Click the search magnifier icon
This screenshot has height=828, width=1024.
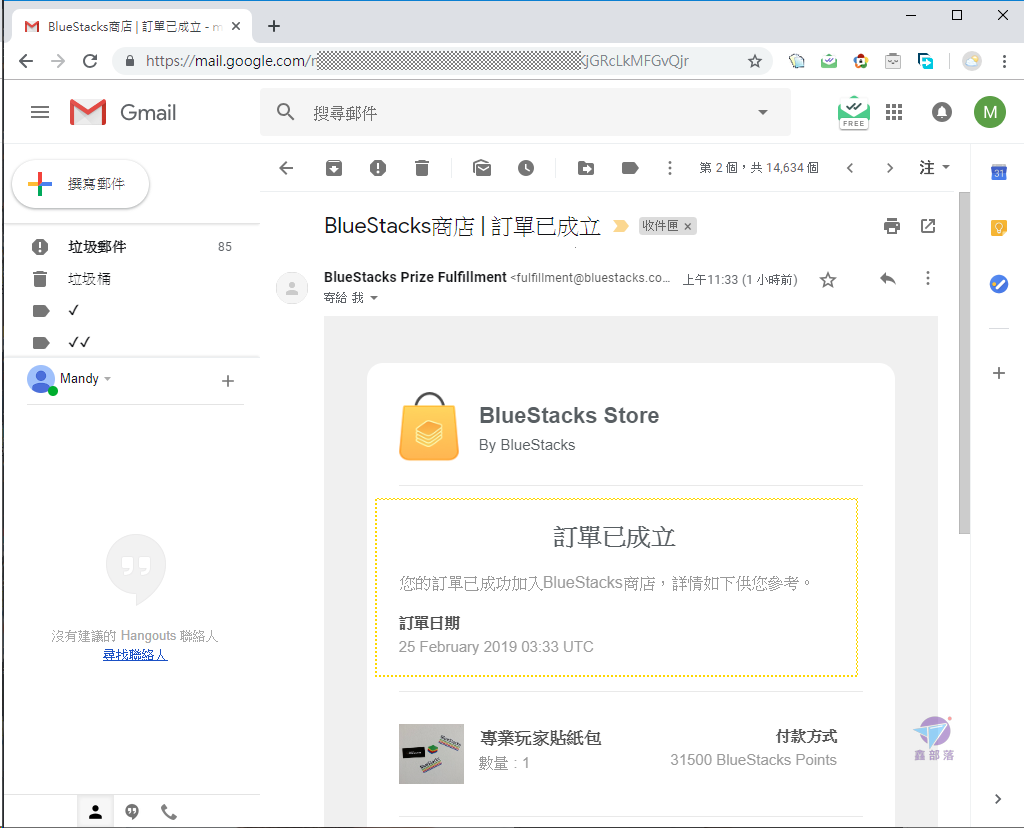285,112
